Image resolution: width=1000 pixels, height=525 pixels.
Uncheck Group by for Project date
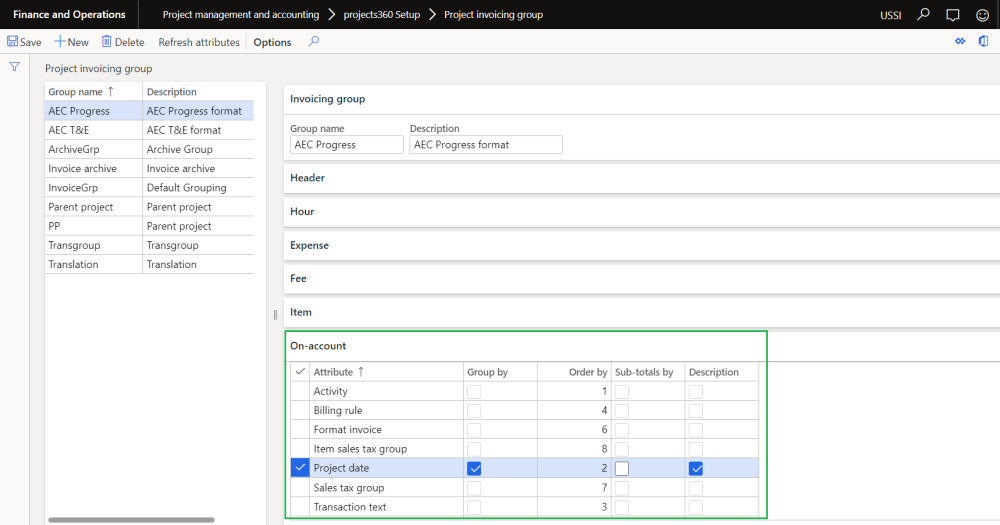click(475, 468)
